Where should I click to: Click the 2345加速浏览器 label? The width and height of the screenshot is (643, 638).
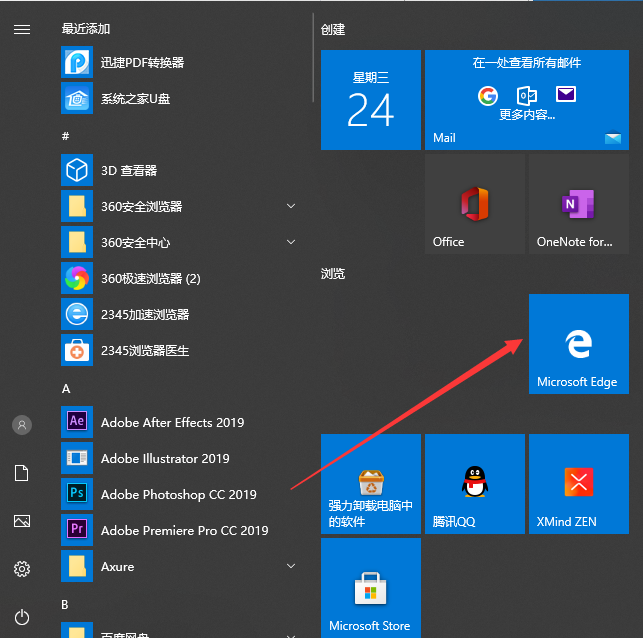click(145, 314)
